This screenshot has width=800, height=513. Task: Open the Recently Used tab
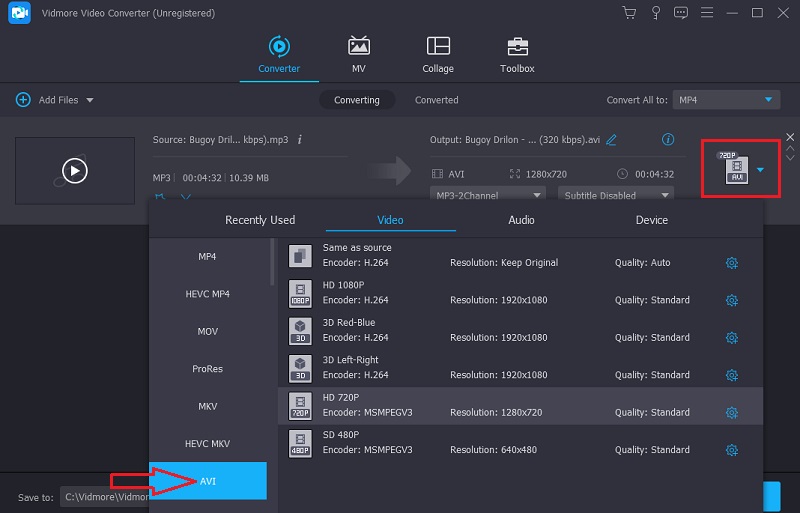click(x=260, y=220)
